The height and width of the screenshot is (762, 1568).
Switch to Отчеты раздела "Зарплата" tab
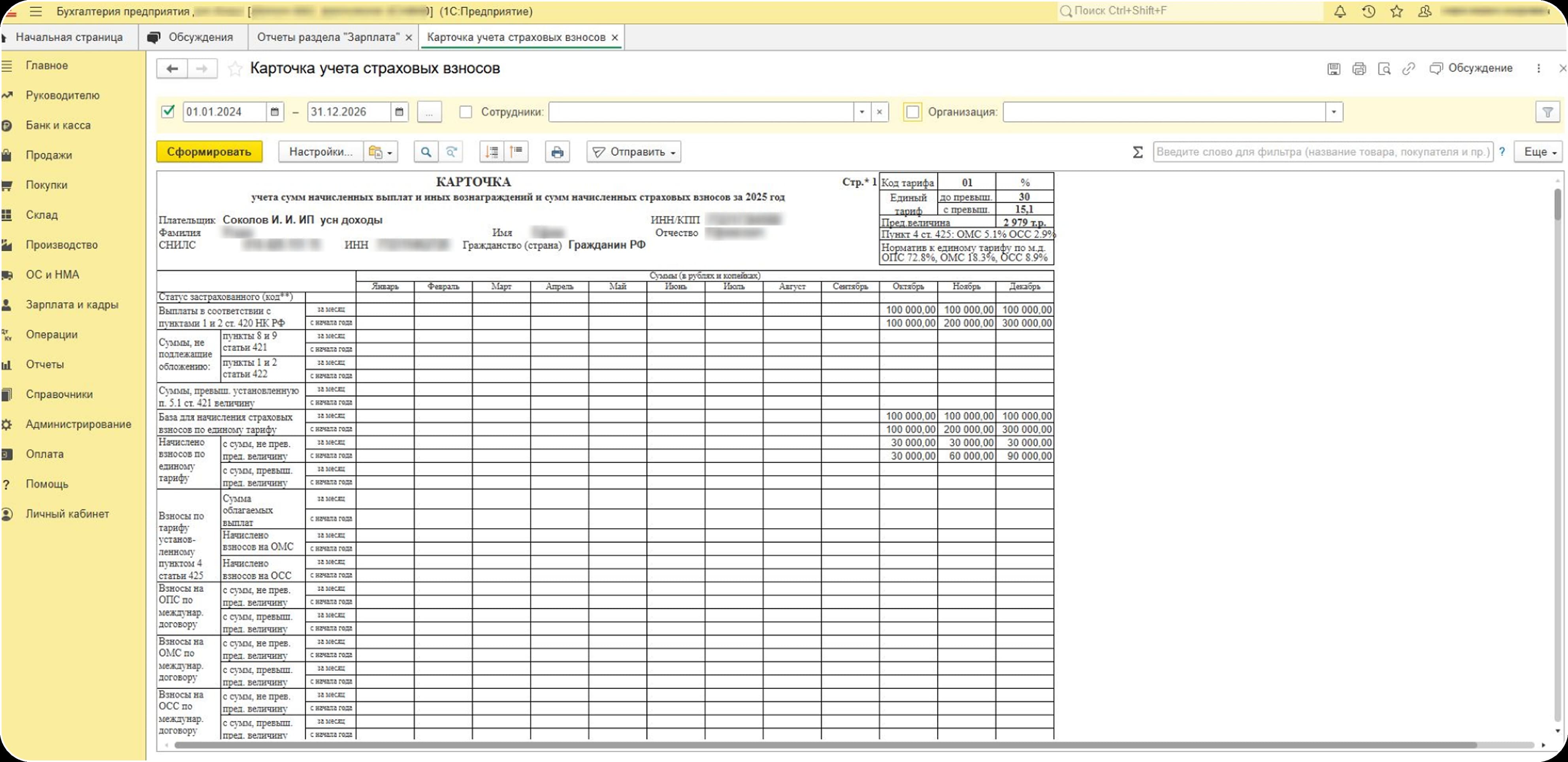328,38
